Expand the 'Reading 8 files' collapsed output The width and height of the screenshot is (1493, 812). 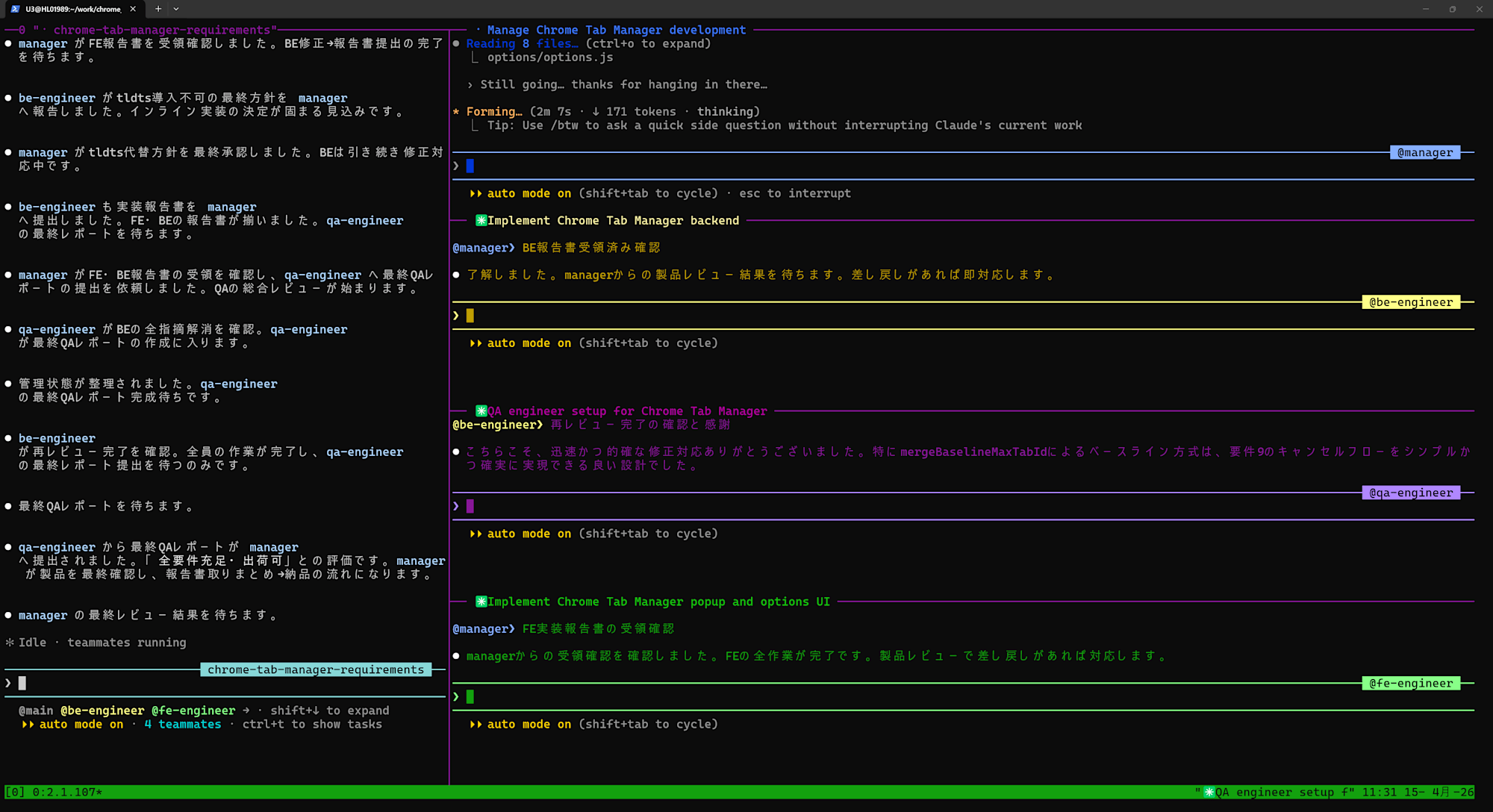point(522,43)
